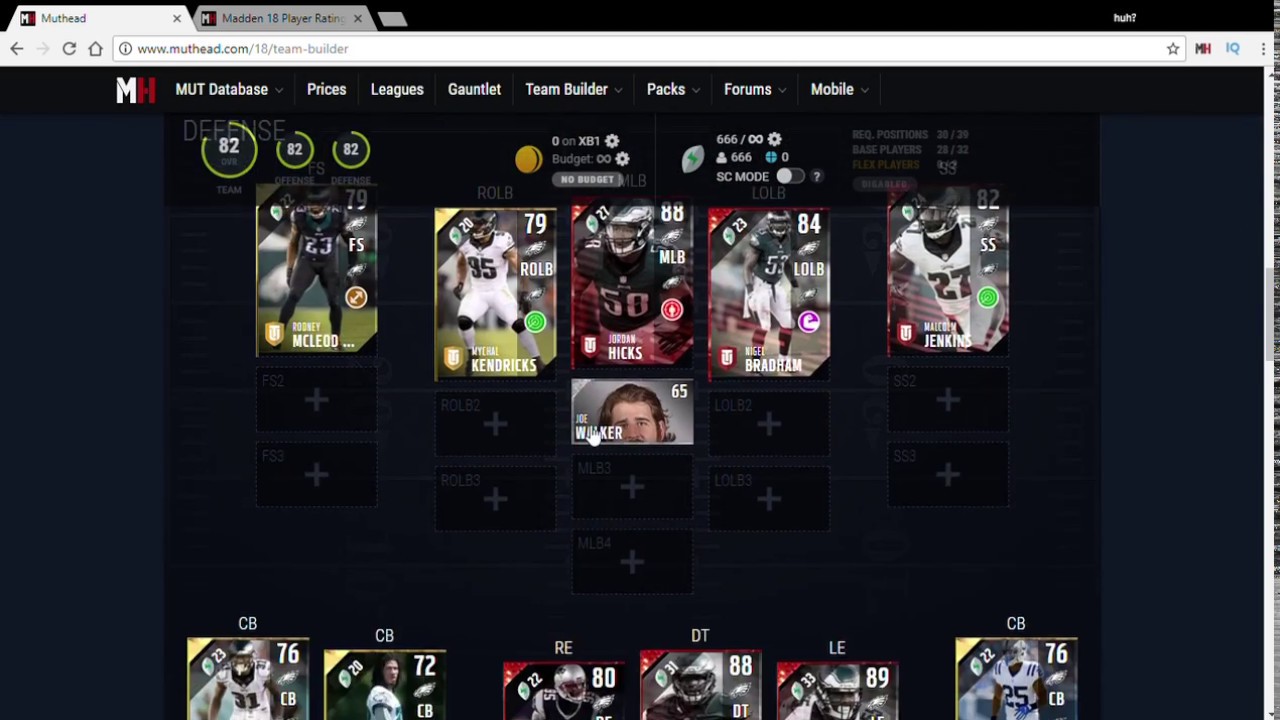Select the Malcolm Jenkins SS card
This screenshot has height=720, width=1280.
[x=948, y=270]
